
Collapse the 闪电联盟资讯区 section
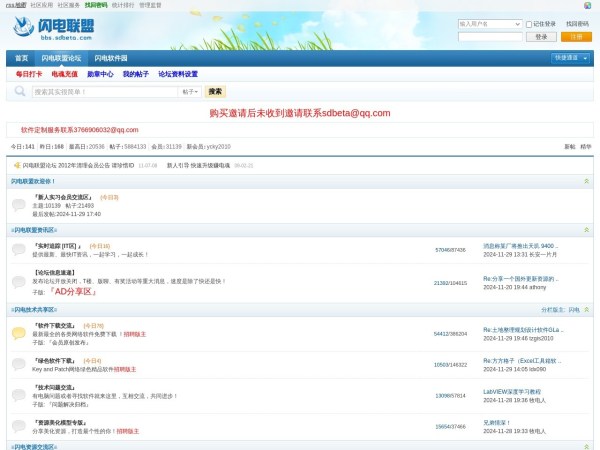[x=586, y=230]
